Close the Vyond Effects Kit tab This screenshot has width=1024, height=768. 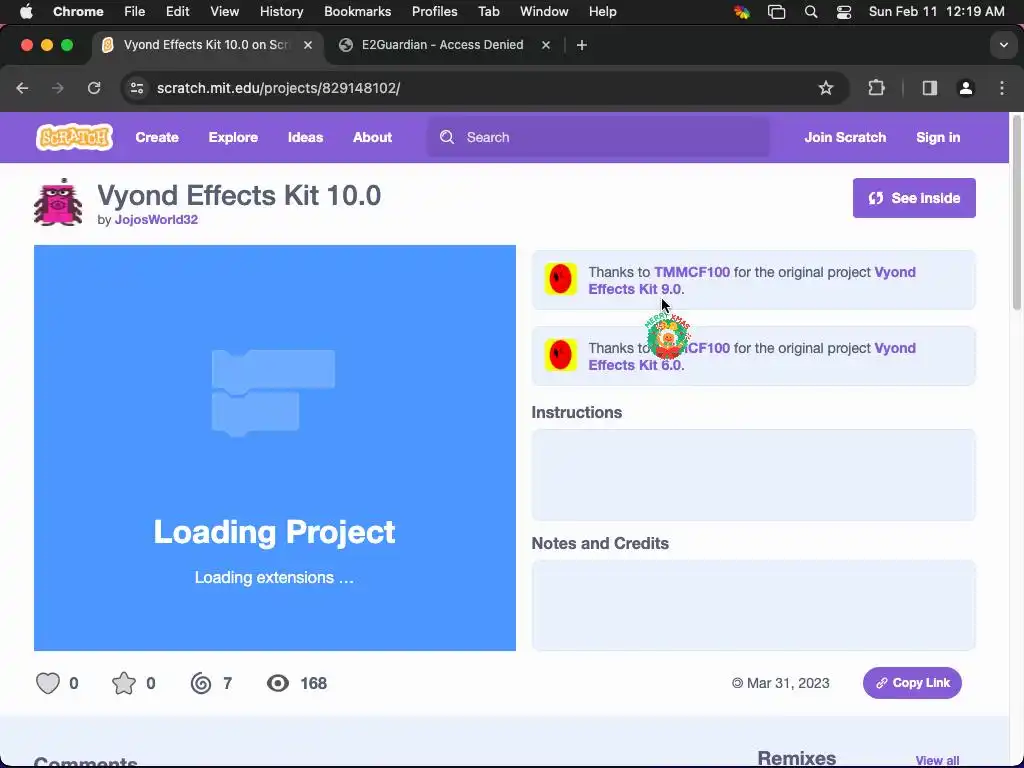pos(308,44)
